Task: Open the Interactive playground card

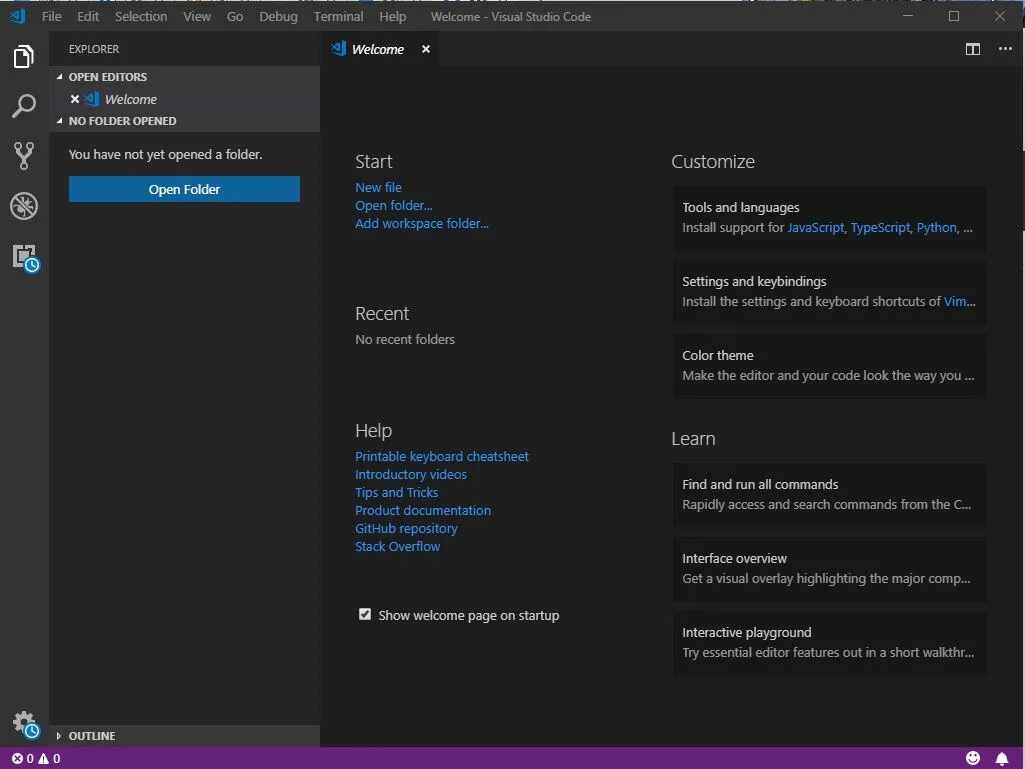Action: point(830,642)
